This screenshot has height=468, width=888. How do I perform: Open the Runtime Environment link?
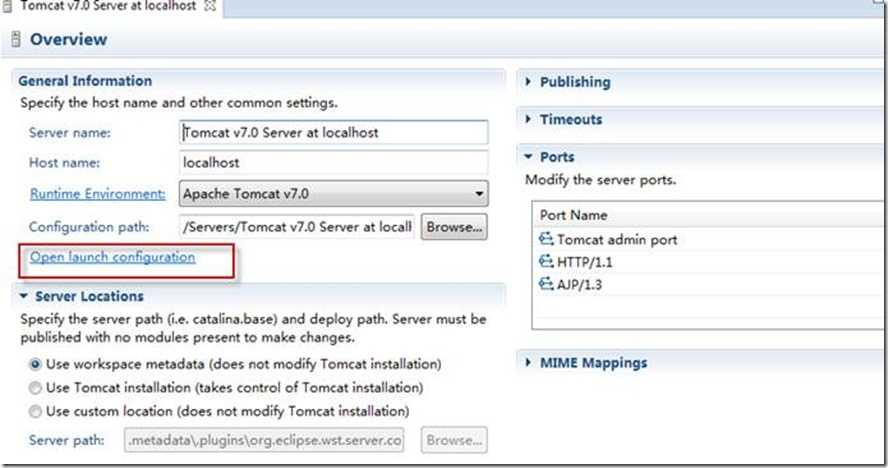[97, 194]
